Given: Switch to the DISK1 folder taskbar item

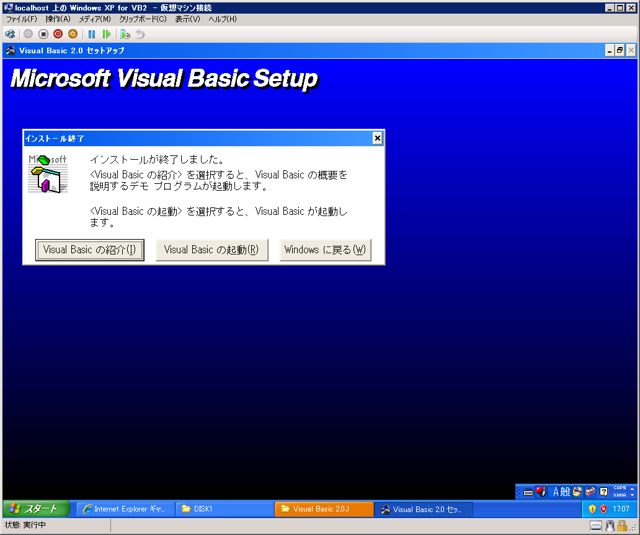Looking at the screenshot, I should pyautogui.click(x=225, y=509).
